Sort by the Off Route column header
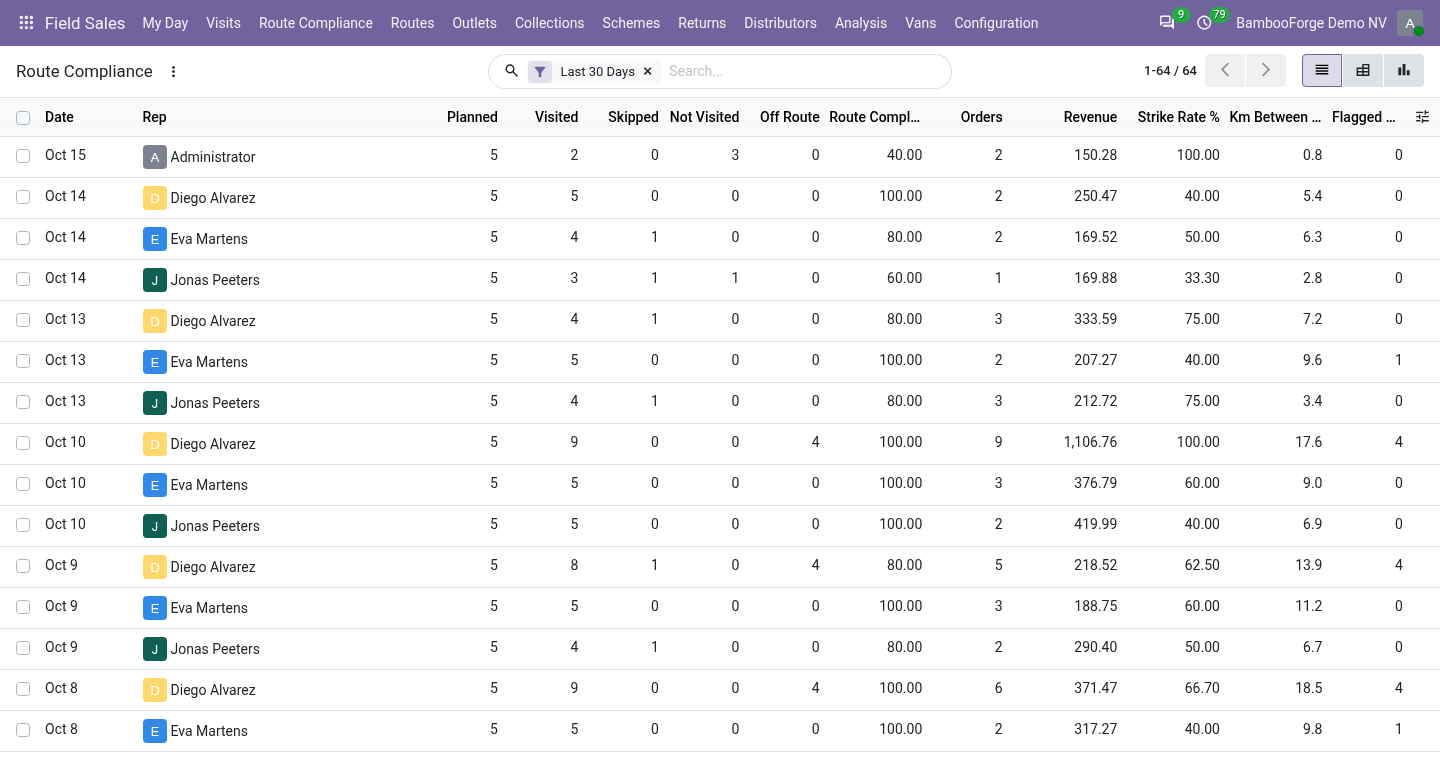Image resolution: width=1440 pixels, height=760 pixels. 789,117
